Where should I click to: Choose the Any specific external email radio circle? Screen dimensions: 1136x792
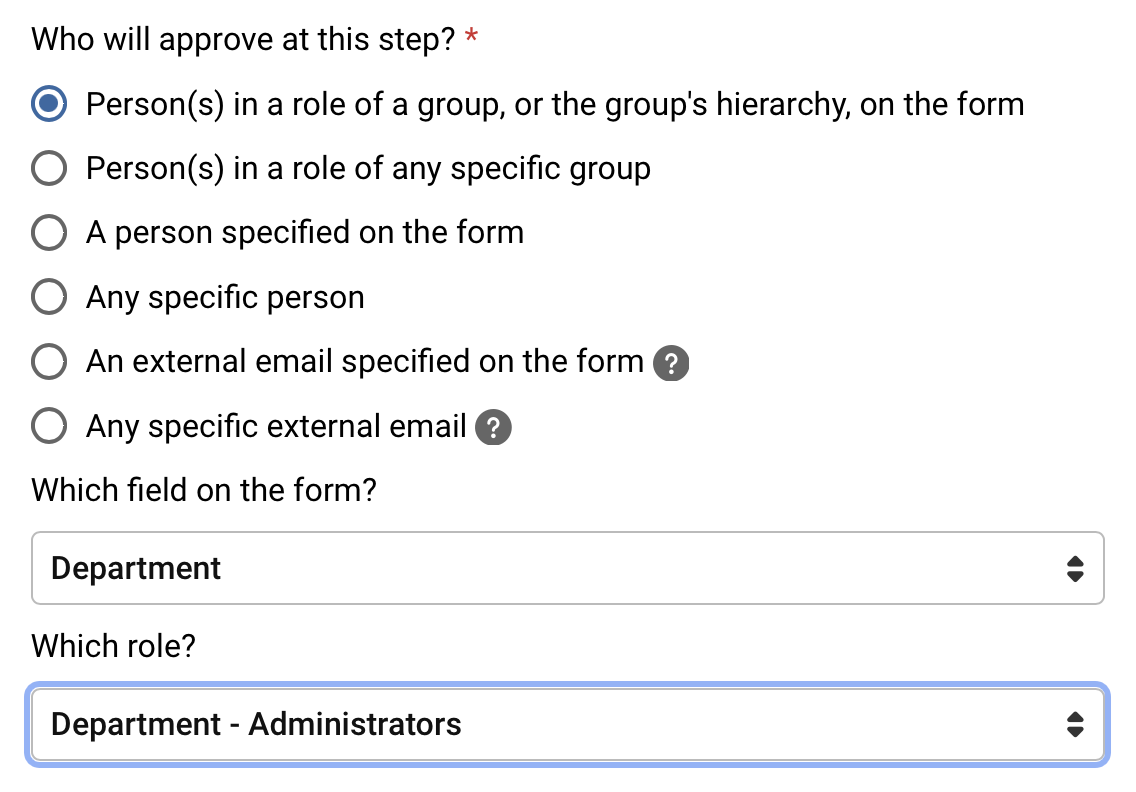point(50,427)
